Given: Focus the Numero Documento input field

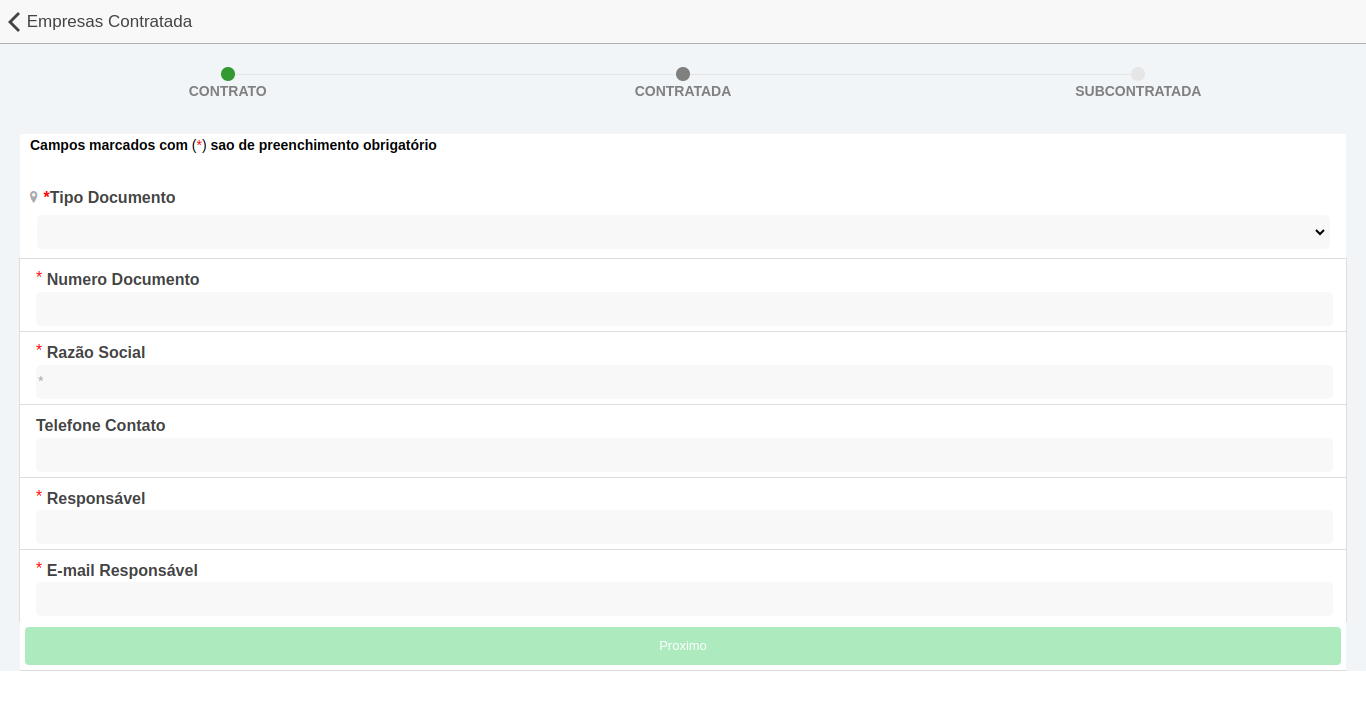Looking at the screenshot, I should click(684, 309).
